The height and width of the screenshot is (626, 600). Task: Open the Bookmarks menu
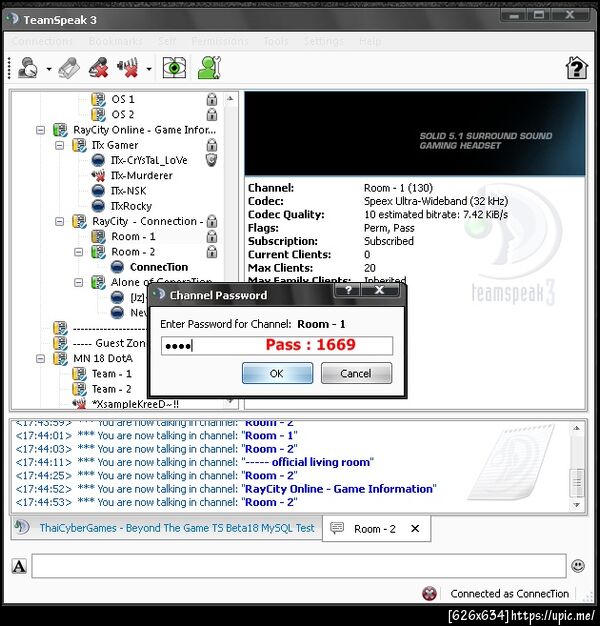coord(115,41)
